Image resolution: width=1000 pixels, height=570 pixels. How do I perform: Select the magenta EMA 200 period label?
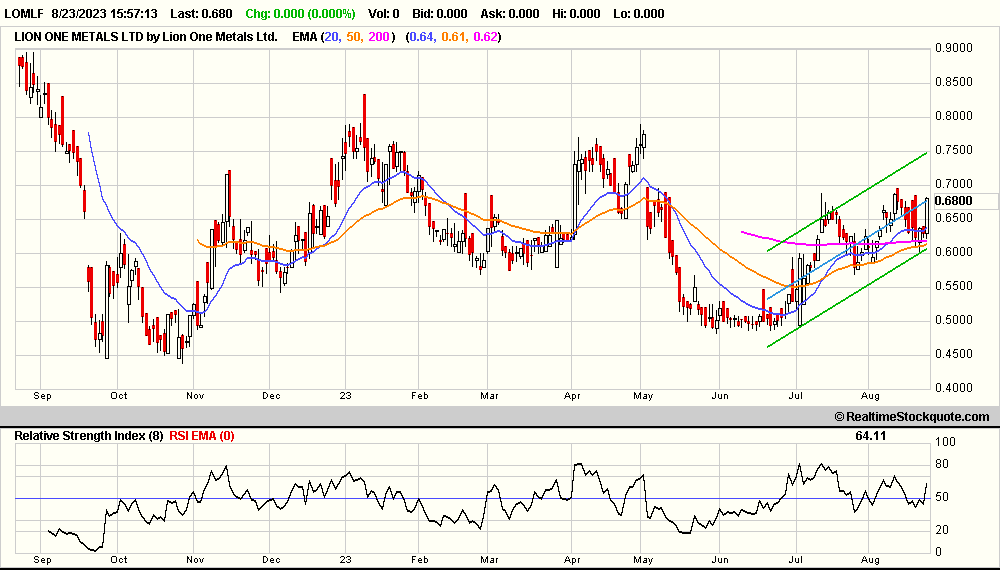coord(381,37)
